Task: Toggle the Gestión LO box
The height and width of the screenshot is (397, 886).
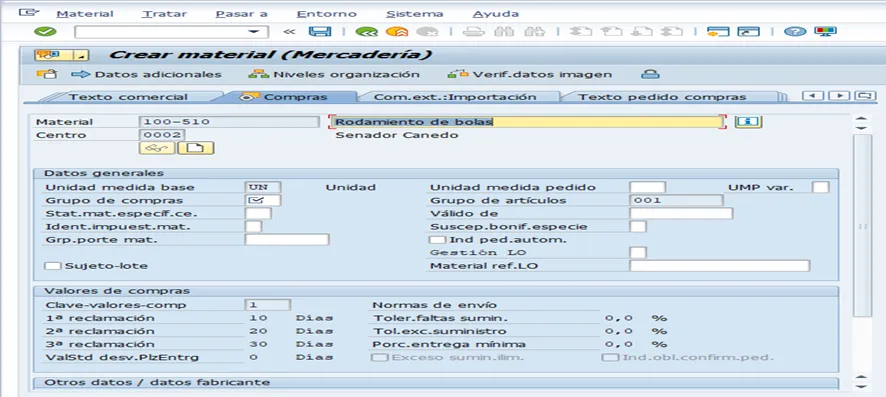Action: pyautogui.click(x=638, y=252)
